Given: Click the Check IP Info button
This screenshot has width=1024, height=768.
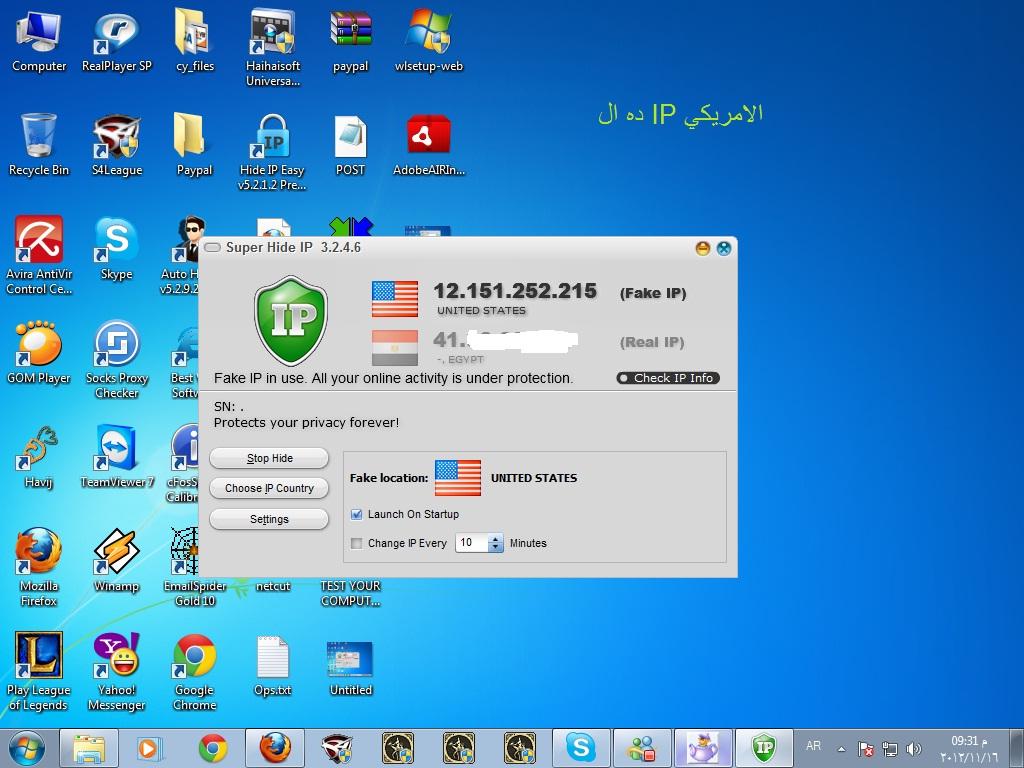Looking at the screenshot, I should (667, 378).
